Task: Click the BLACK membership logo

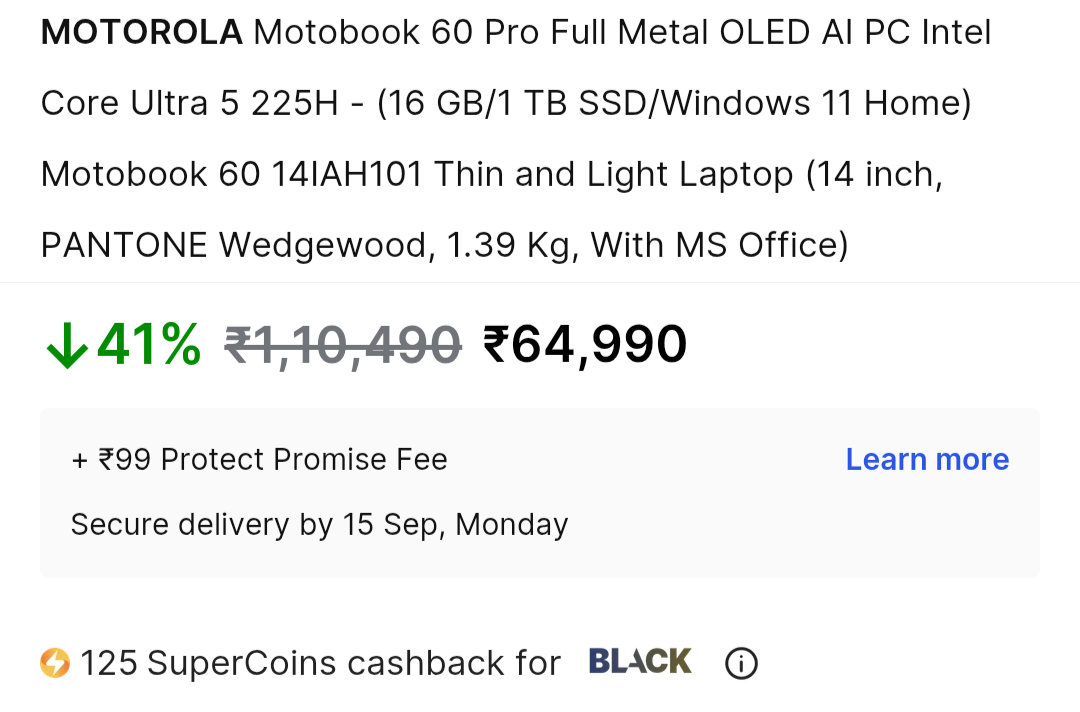Action: click(640, 661)
